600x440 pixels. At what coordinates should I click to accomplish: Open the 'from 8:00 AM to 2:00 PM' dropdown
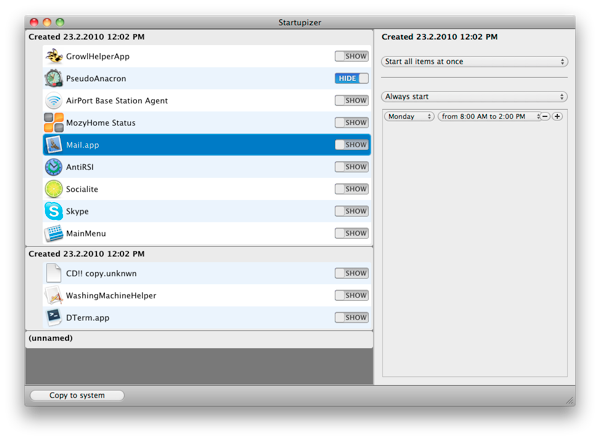point(489,116)
